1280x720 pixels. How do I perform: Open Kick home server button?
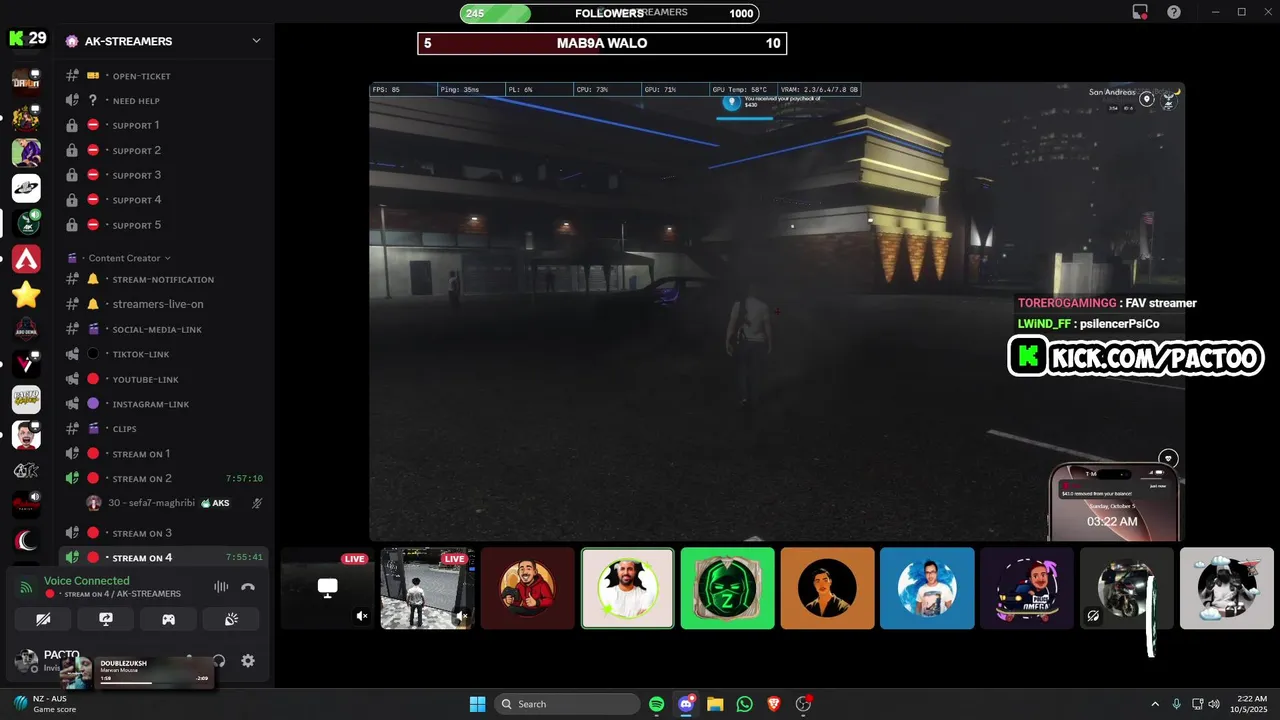click(x=27, y=38)
